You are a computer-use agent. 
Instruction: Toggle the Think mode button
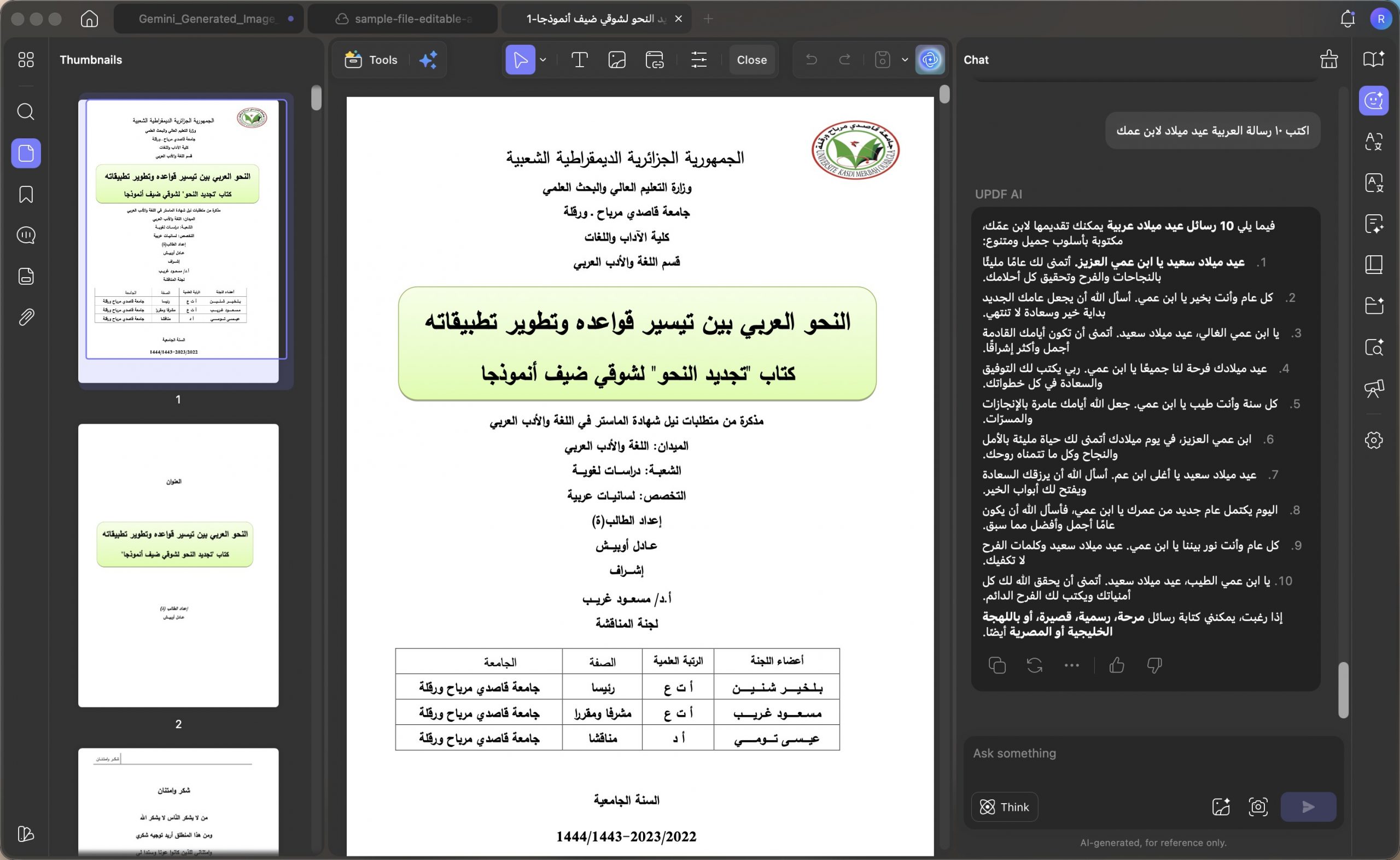tap(1004, 806)
